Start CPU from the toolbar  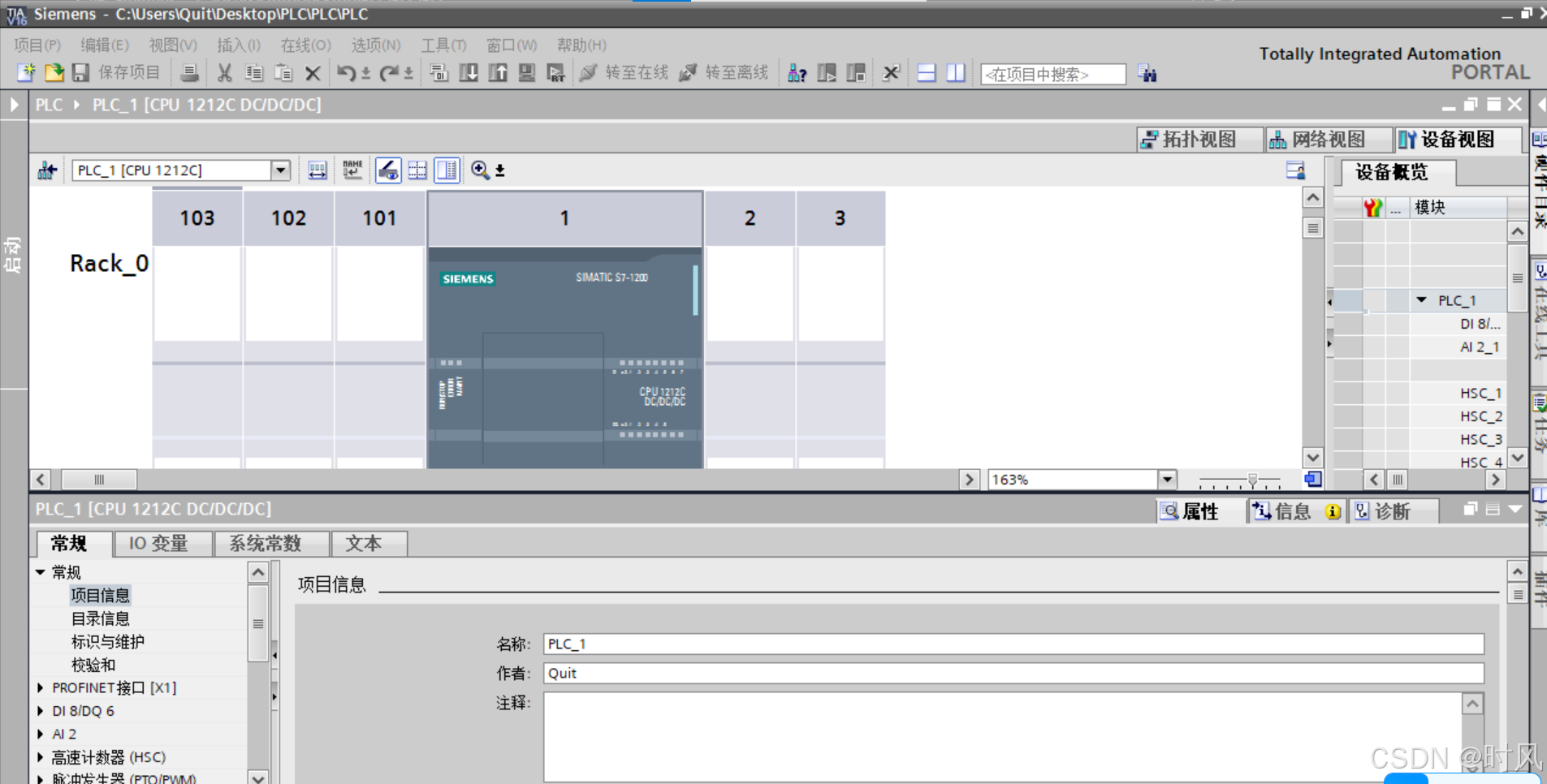point(827,73)
